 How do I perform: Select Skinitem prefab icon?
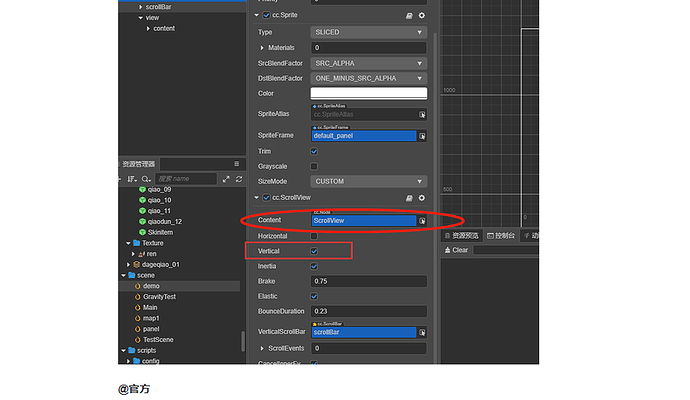point(142,232)
